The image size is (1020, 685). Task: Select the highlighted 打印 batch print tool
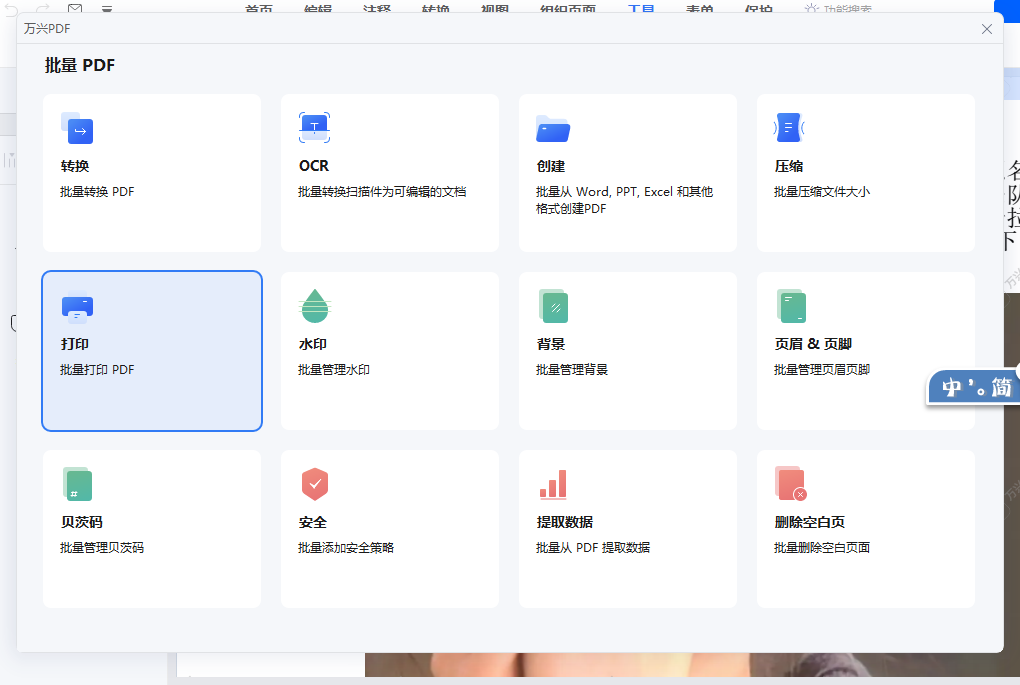(x=151, y=350)
